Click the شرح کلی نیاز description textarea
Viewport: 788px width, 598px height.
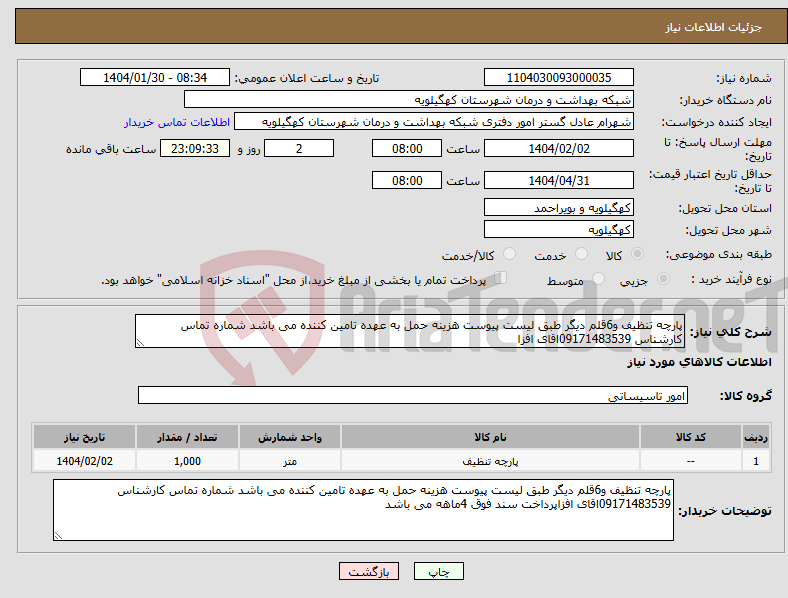click(x=410, y=331)
